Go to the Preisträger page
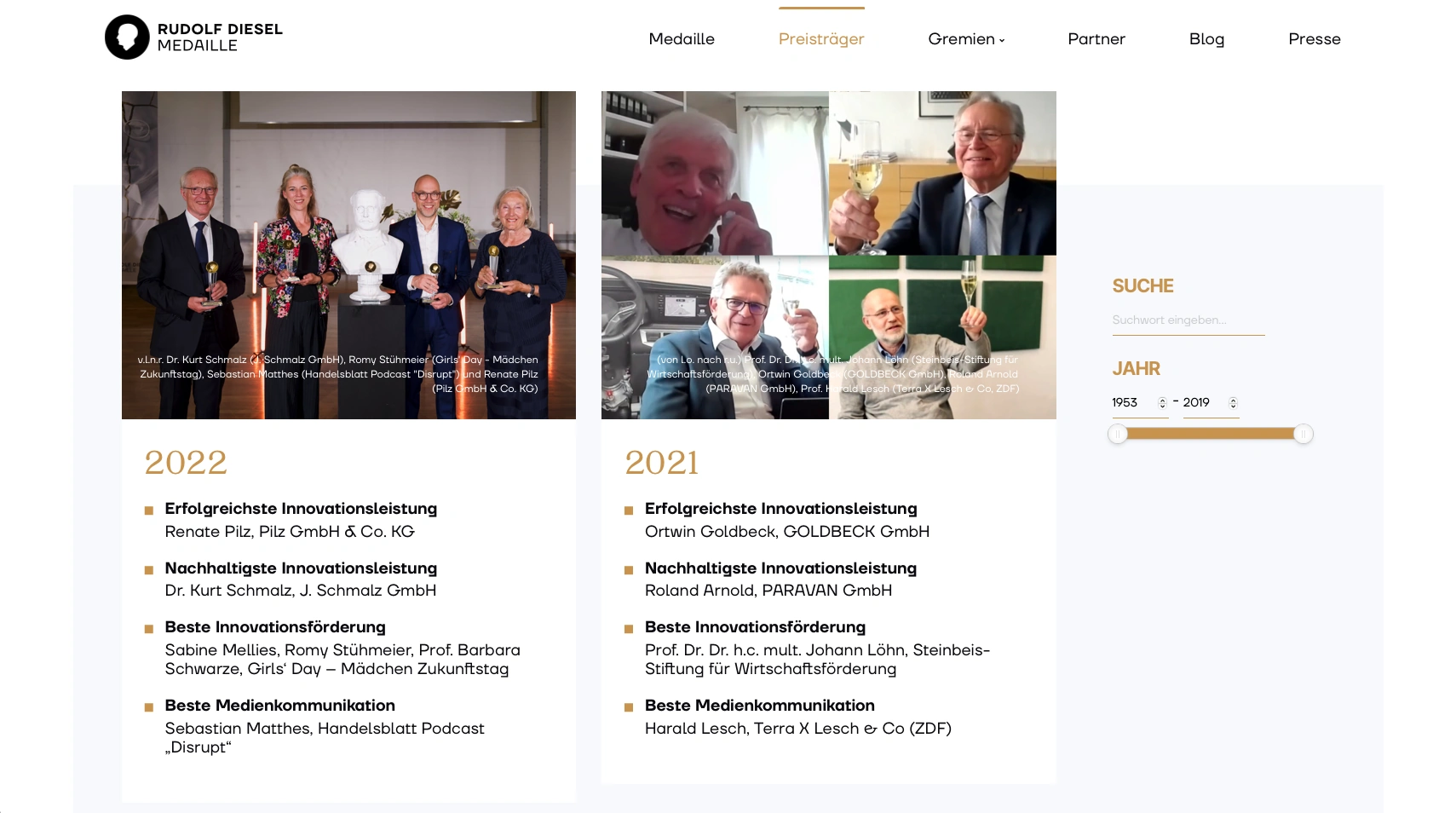The height and width of the screenshot is (813, 1456). 821,39
